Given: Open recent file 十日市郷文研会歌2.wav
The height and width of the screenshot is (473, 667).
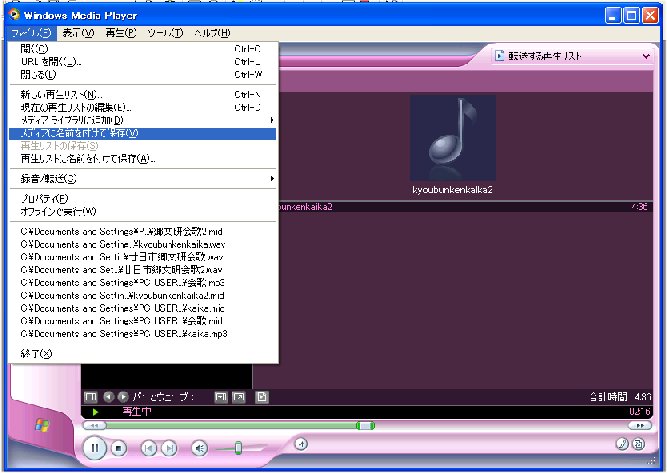Looking at the screenshot, I should [x=143, y=270].
